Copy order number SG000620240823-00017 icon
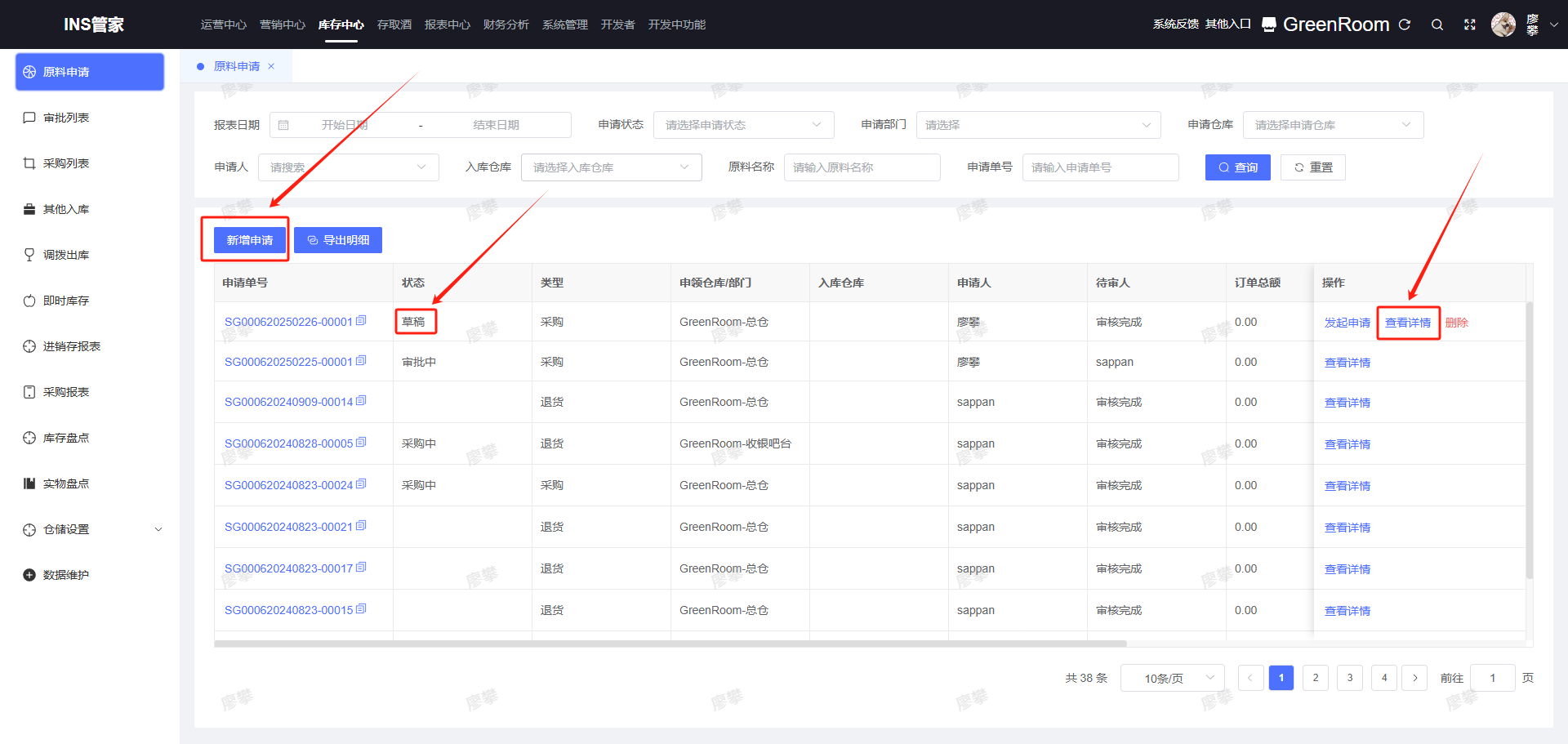The image size is (1568, 744). [361, 568]
